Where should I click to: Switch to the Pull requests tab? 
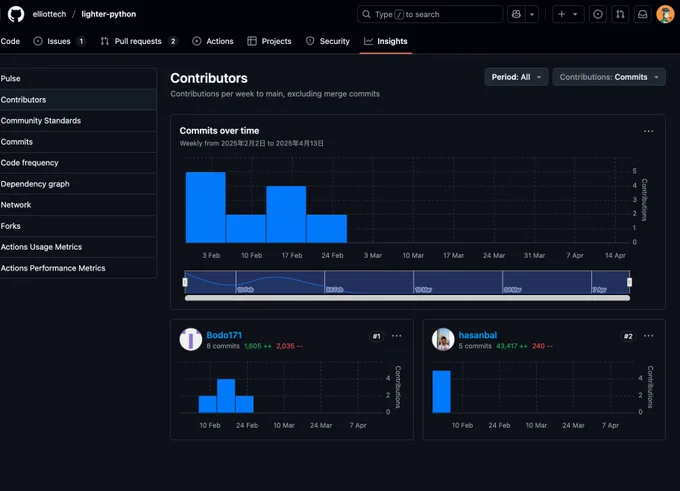(x=138, y=41)
